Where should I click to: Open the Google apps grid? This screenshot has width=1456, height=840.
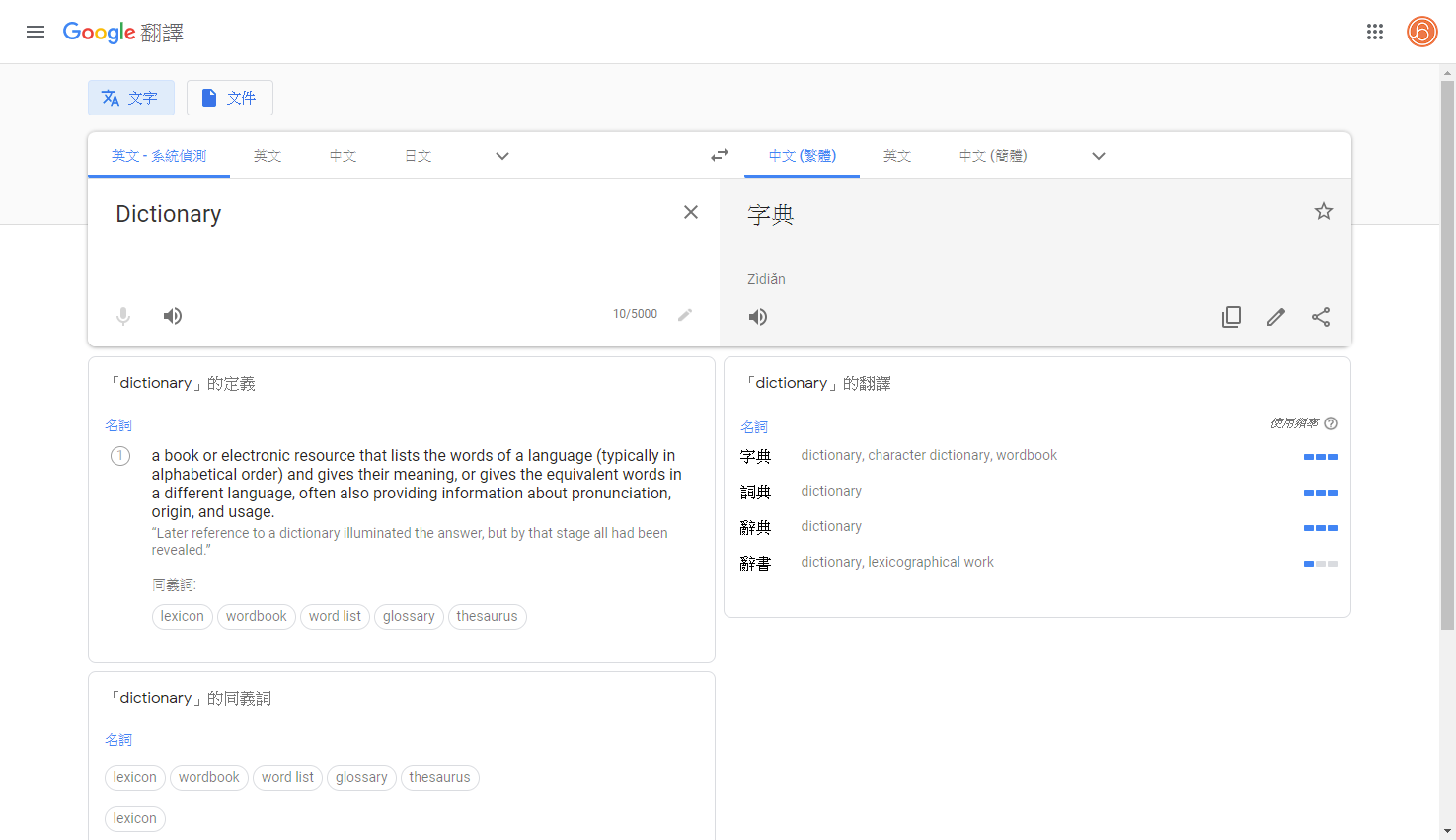[1375, 32]
